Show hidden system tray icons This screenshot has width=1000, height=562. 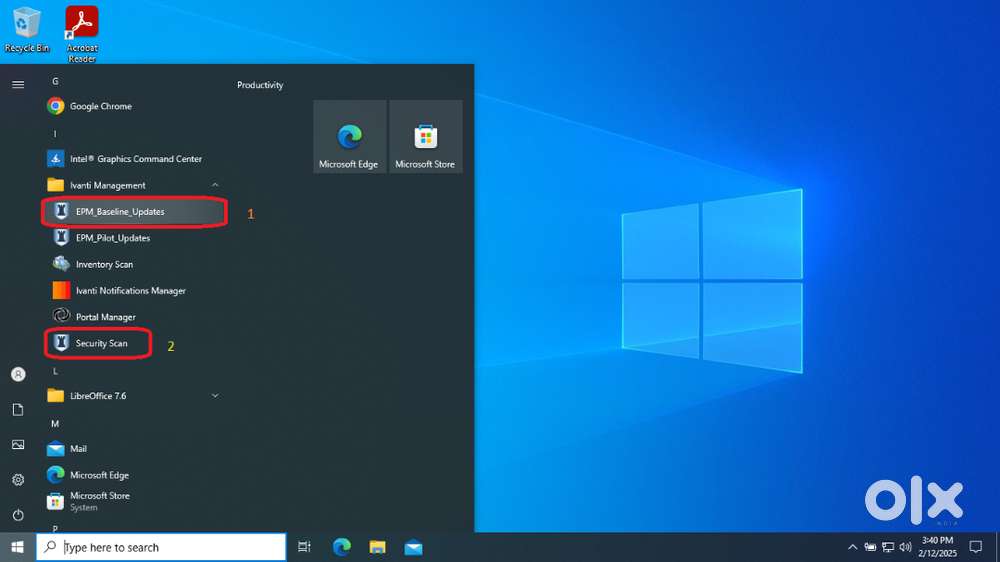click(x=852, y=547)
